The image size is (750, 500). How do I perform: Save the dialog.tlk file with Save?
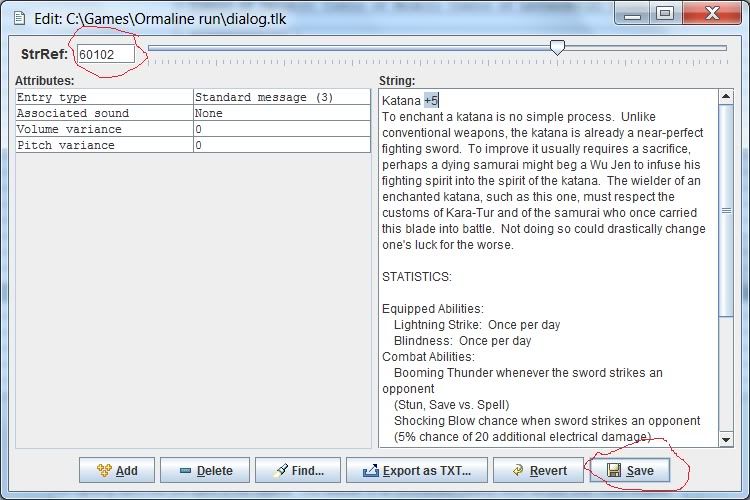(629, 470)
